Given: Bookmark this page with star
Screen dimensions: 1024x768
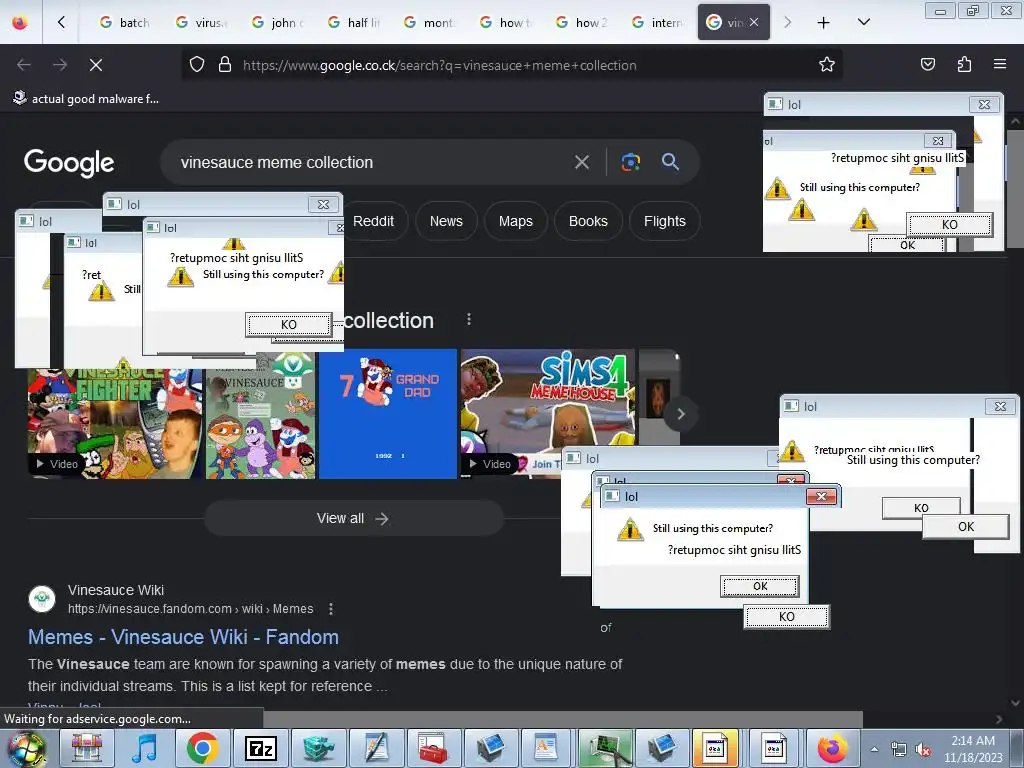Looking at the screenshot, I should click(x=827, y=65).
